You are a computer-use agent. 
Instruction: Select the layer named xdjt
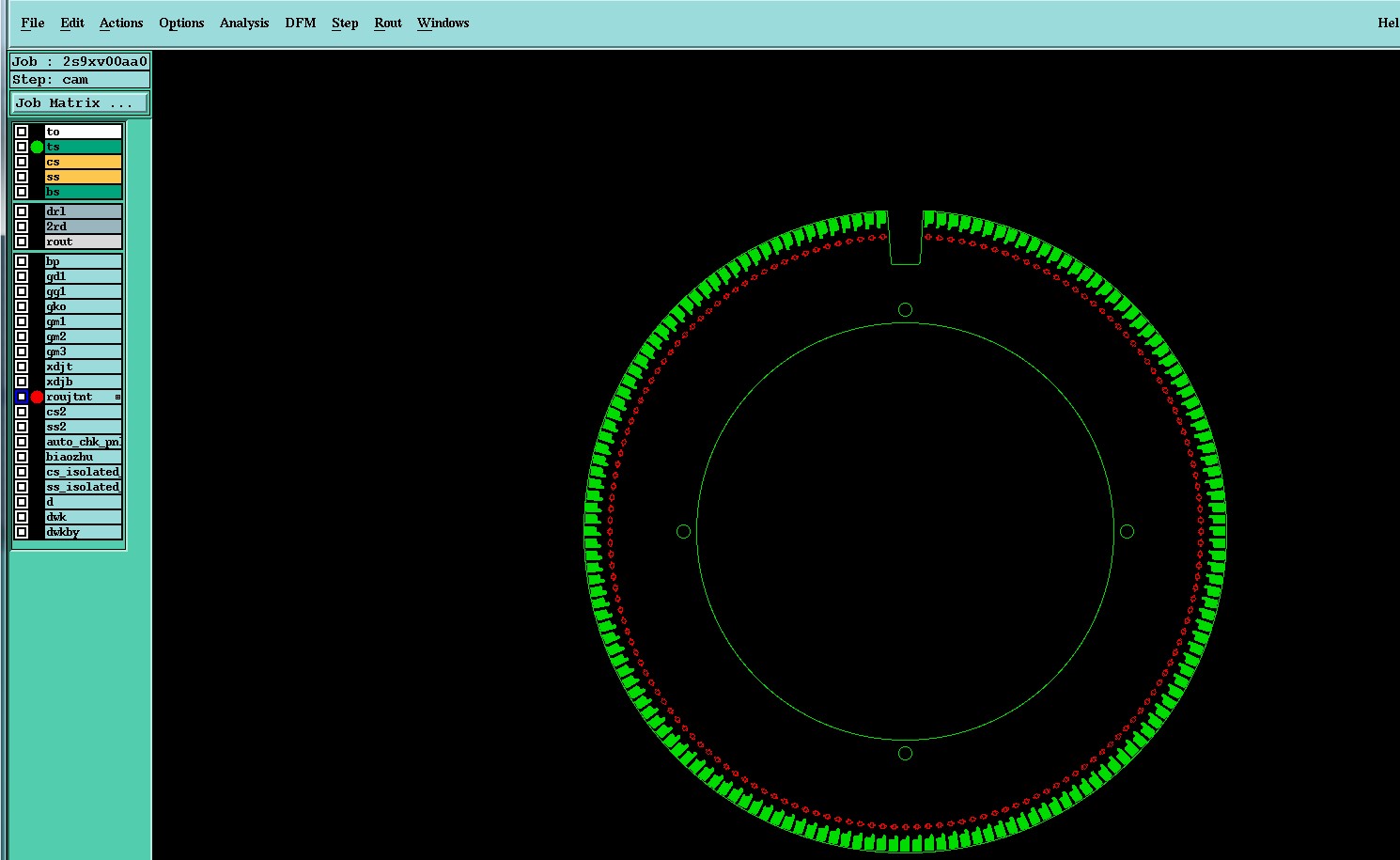point(84,367)
